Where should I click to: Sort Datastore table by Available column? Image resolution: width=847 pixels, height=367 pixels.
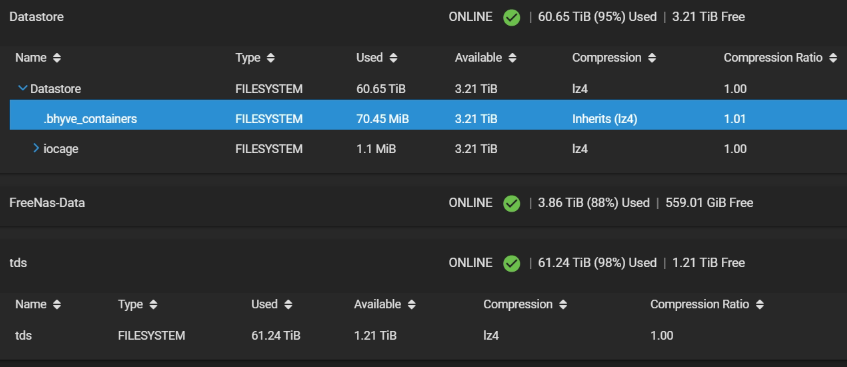point(485,58)
